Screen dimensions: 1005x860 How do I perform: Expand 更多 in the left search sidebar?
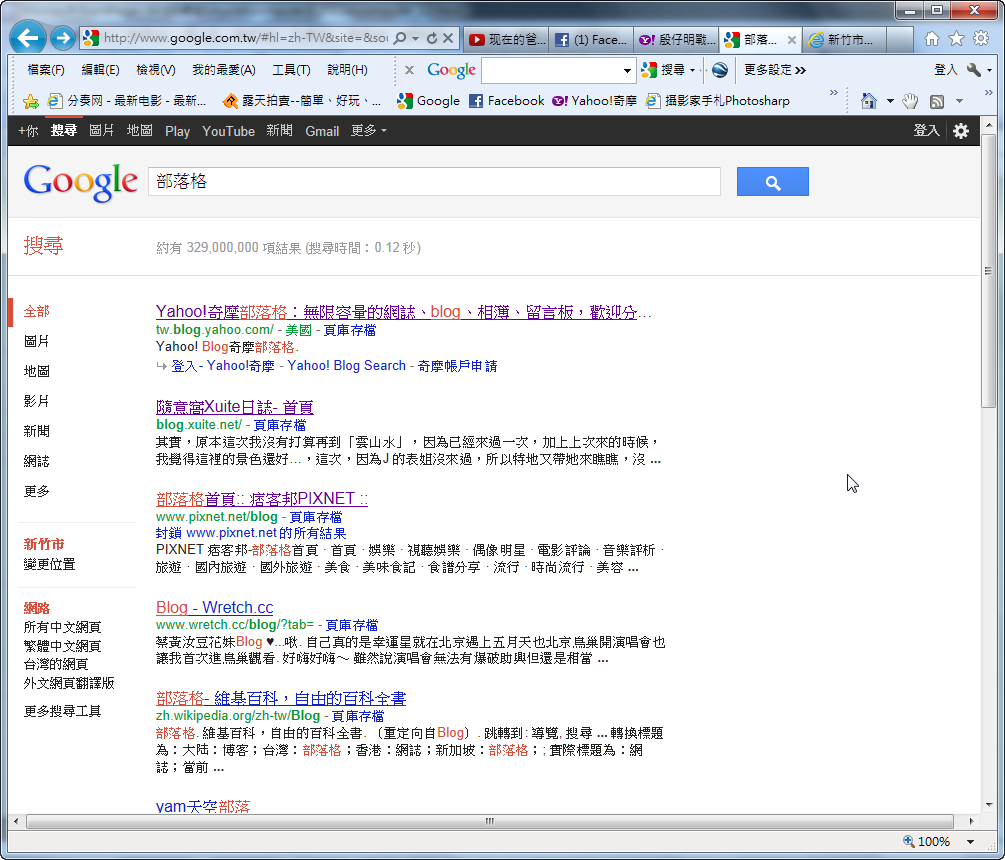pyautogui.click(x=37, y=492)
